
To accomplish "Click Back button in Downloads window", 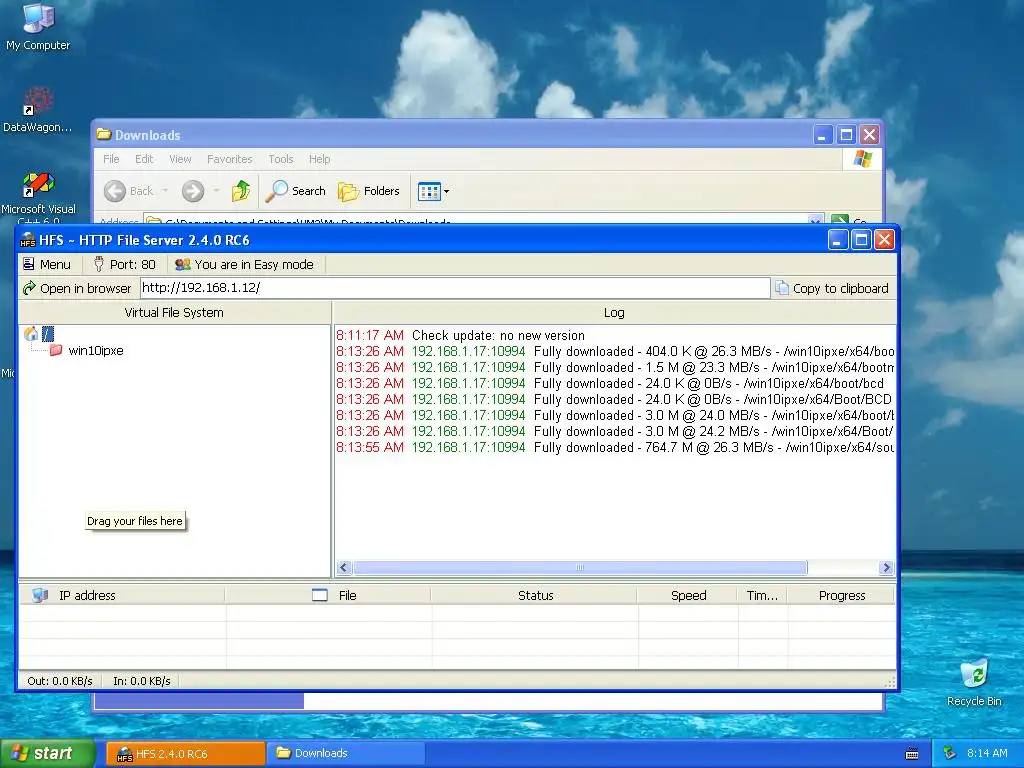I will pyautogui.click(x=129, y=191).
